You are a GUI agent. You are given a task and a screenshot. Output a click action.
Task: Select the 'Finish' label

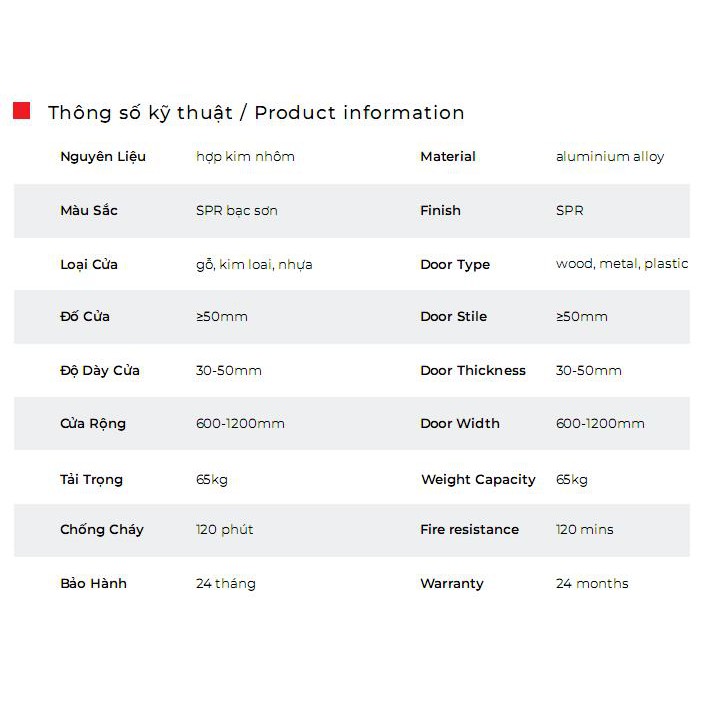[440, 211]
